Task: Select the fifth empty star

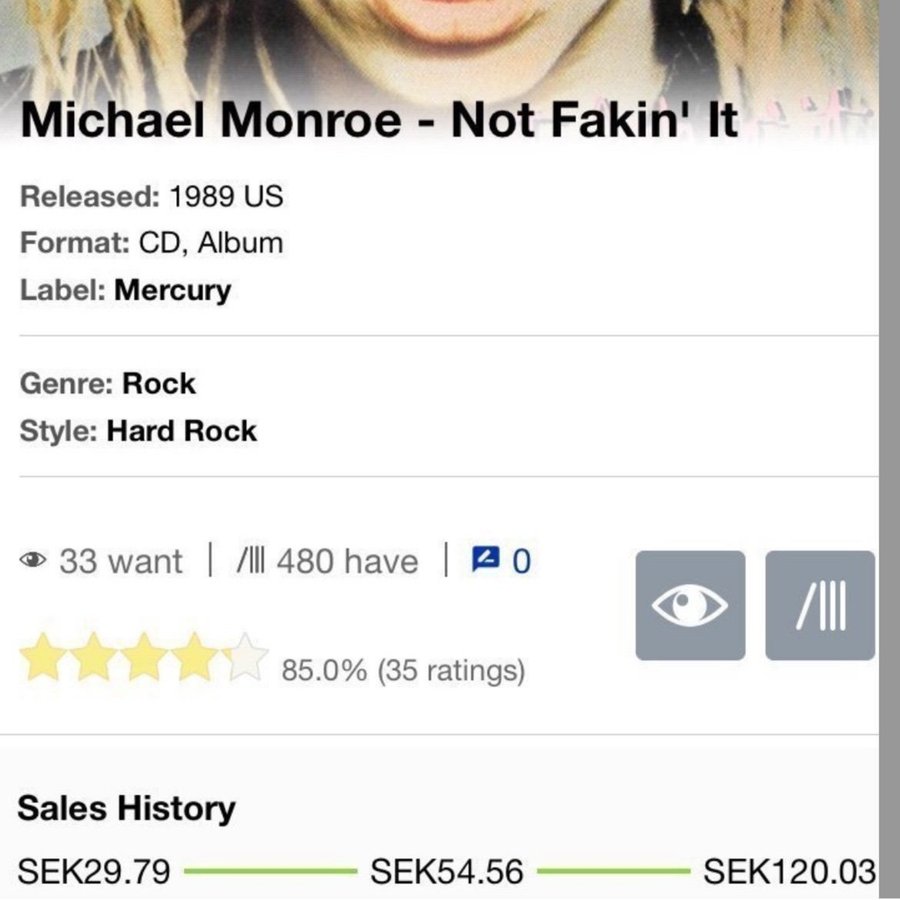Action: (x=246, y=660)
